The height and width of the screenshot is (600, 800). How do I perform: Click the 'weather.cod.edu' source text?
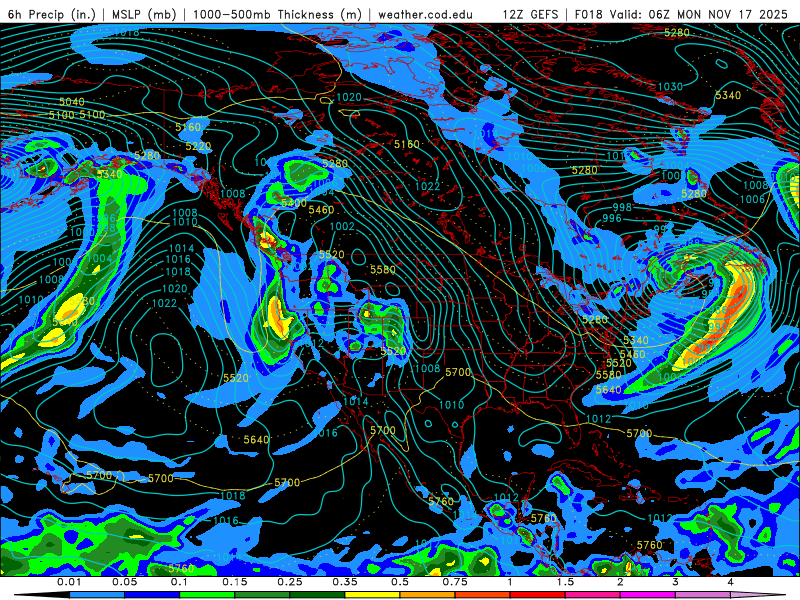click(425, 14)
